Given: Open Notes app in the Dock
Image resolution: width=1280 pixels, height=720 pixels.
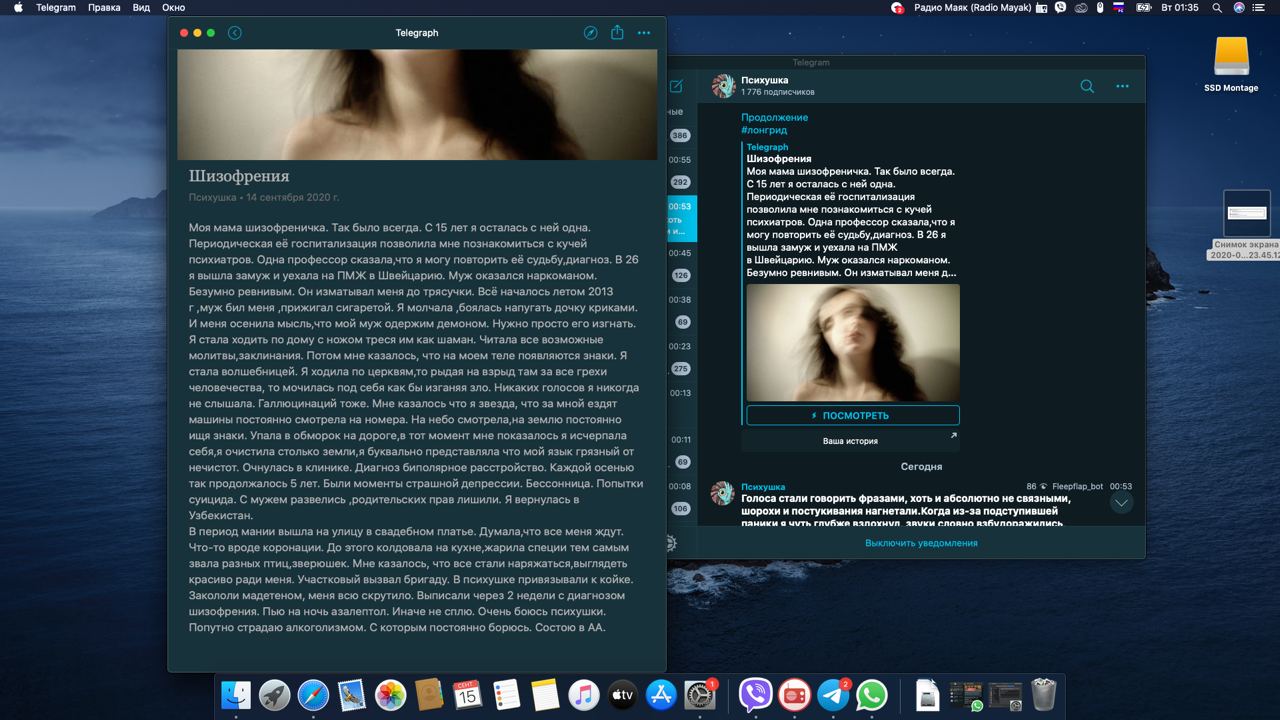Looking at the screenshot, I should point(545,695).
